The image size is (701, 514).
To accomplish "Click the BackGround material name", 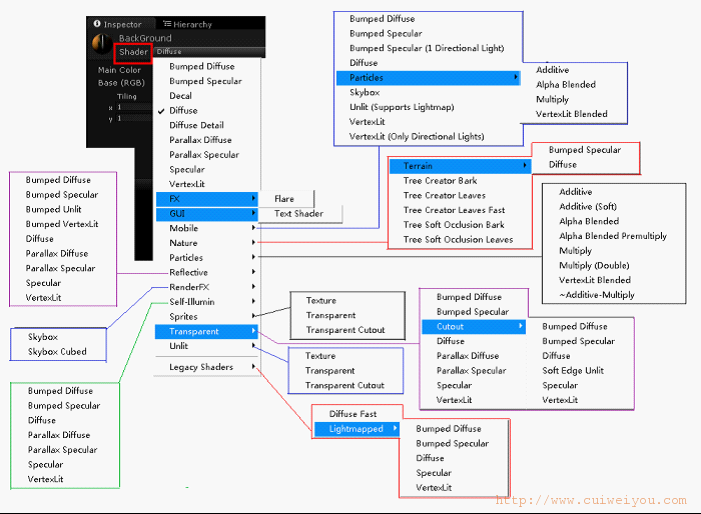I will pos(145,38).
